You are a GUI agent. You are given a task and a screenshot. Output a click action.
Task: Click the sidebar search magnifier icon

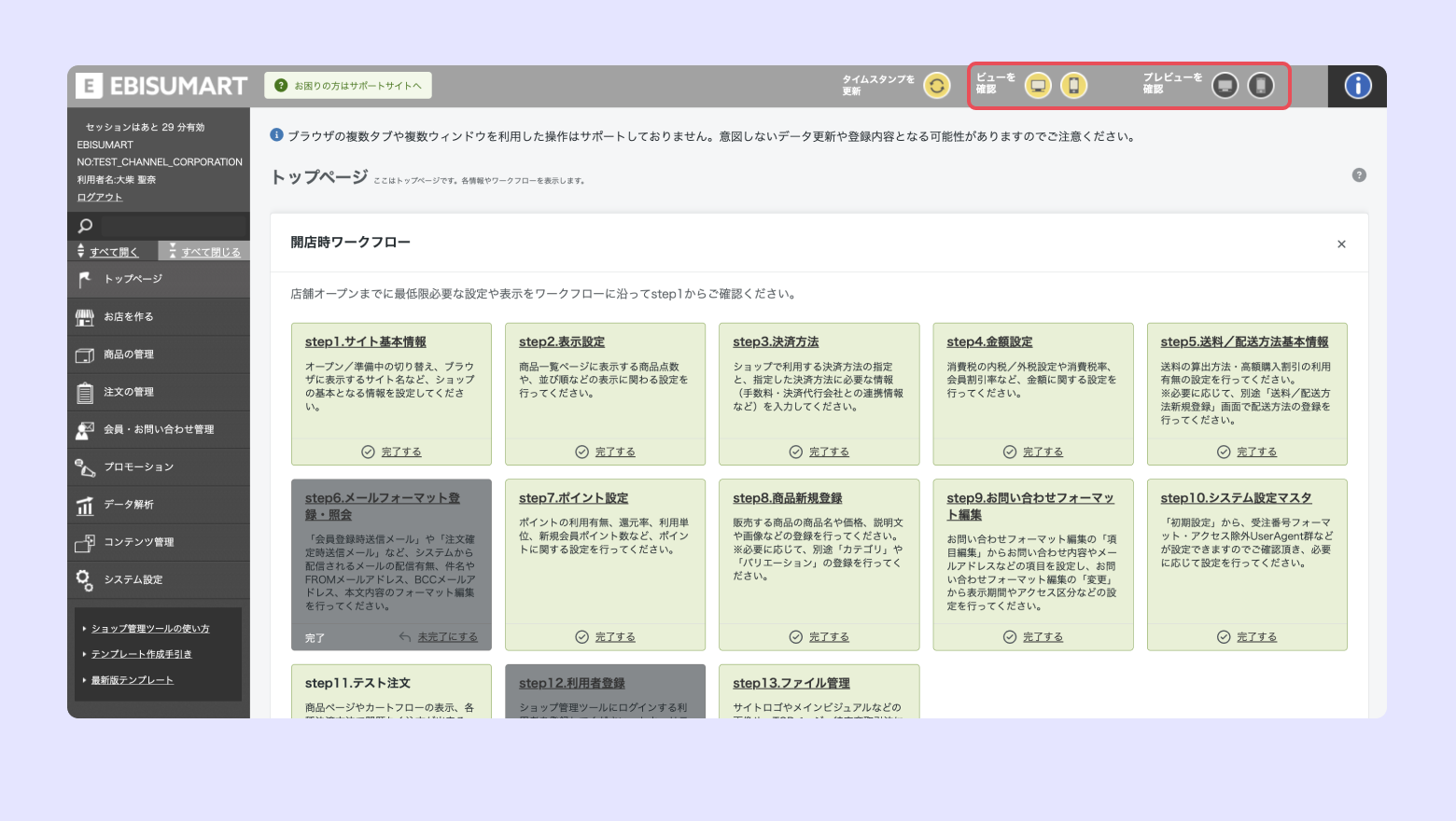pos(85,226)
